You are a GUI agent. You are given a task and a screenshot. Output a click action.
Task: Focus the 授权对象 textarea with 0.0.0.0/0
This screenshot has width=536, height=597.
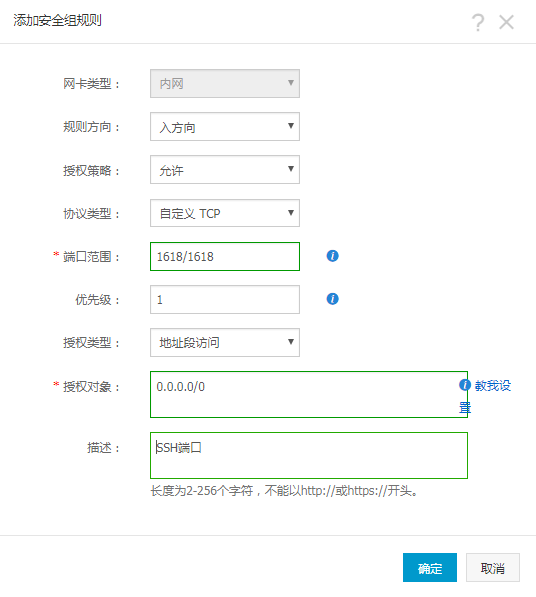[309, 394]
